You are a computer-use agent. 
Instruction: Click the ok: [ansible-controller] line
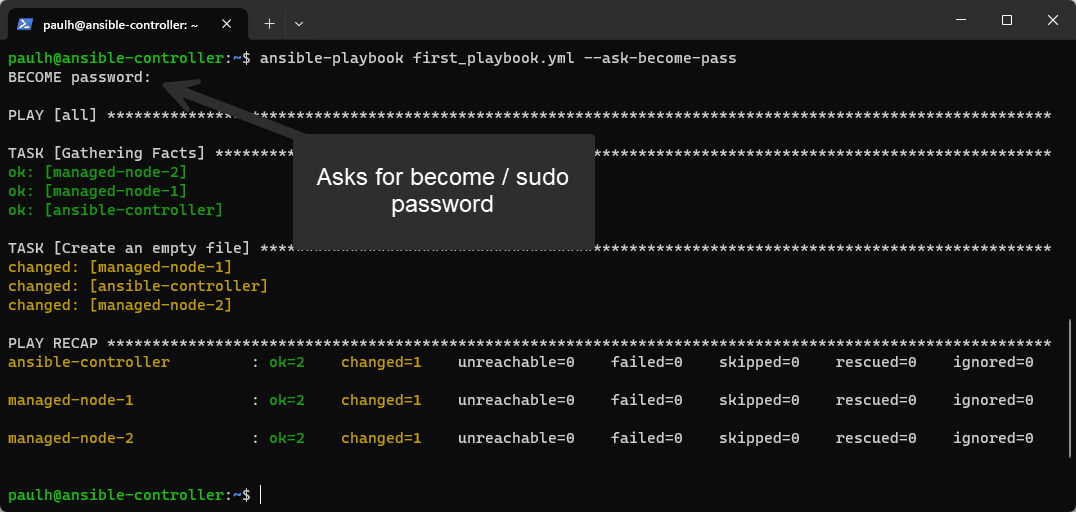[x=115, y=210]
